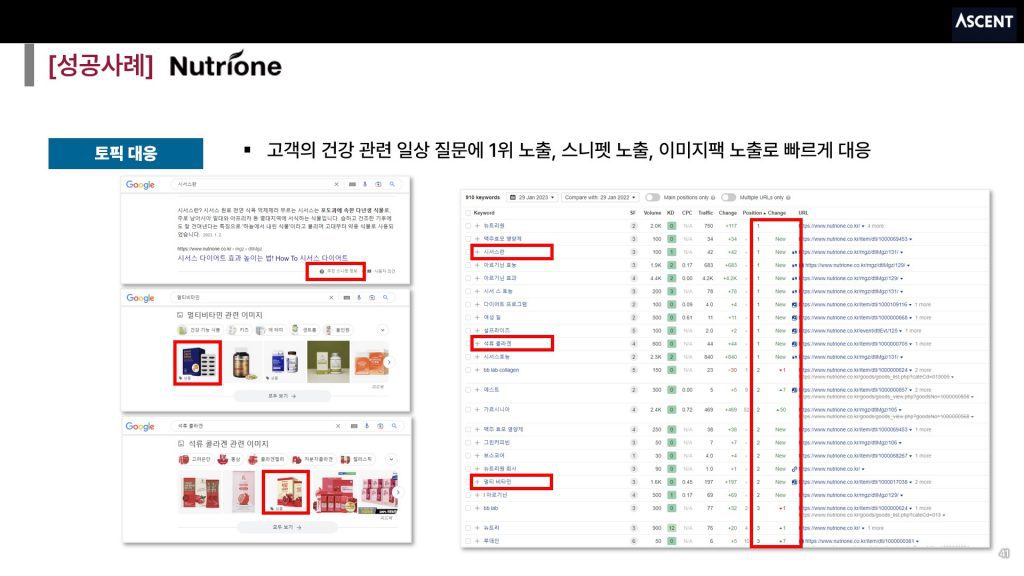Toggle the Multiple URLs only switch
Image resolution: width=1024 pixels, height=576 pixels.
[728, 197]
